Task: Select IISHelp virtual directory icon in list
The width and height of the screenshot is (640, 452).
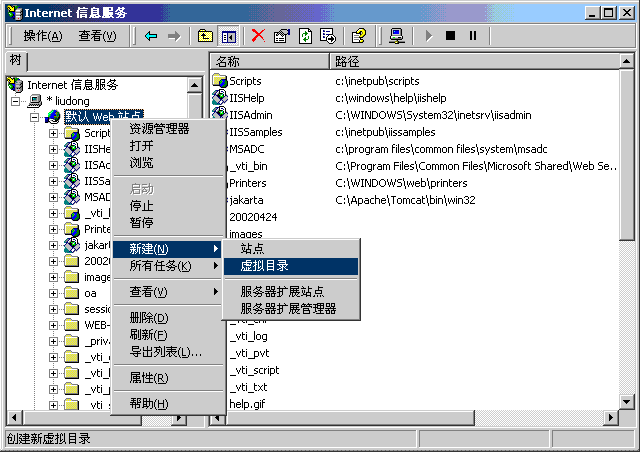Action: [x=220, y=98]
